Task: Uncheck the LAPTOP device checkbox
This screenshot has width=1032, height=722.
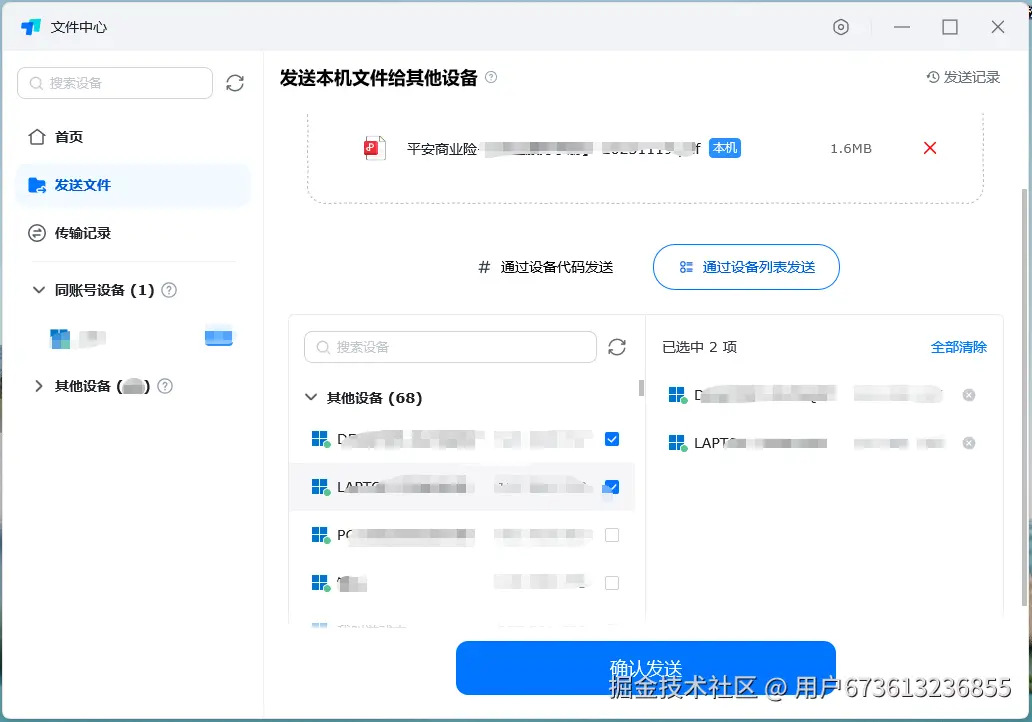Action: point(611,487)
